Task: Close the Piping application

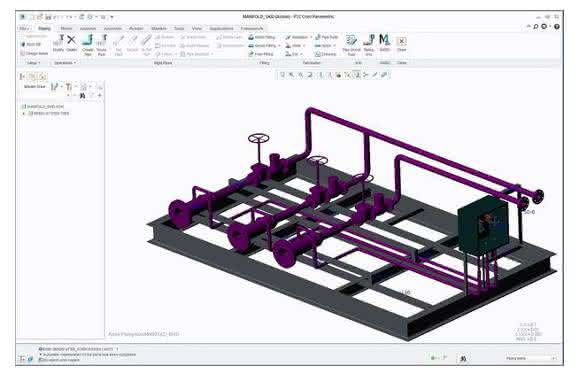Action: pyautogui.click(x=401, y=44)
